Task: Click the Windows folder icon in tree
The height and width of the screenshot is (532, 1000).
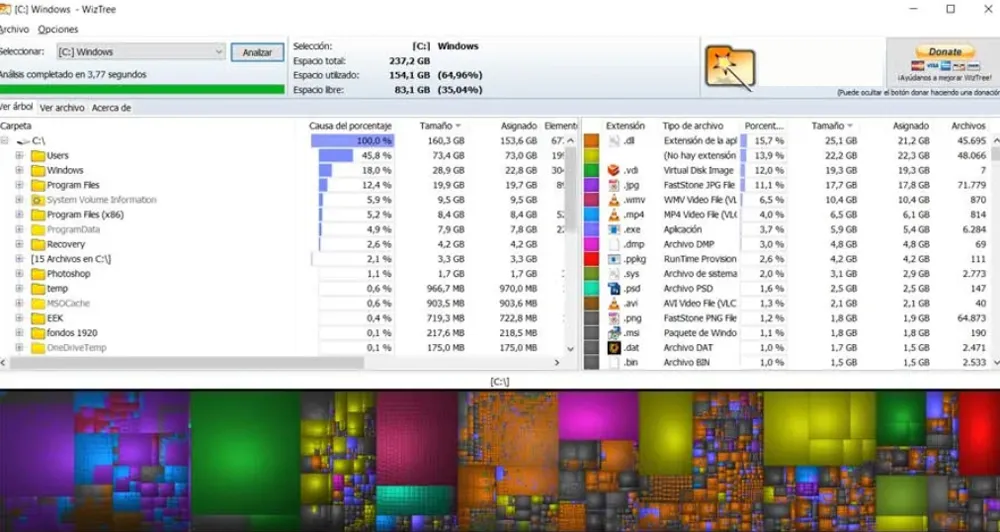Action: click(38, 170)
